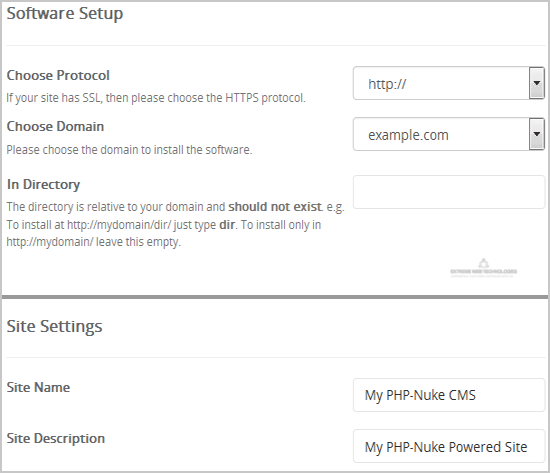This screenshot has height=473, width=550.
Task: Open the protocol dropdown arrow next to http://
Action: (536, 83)
